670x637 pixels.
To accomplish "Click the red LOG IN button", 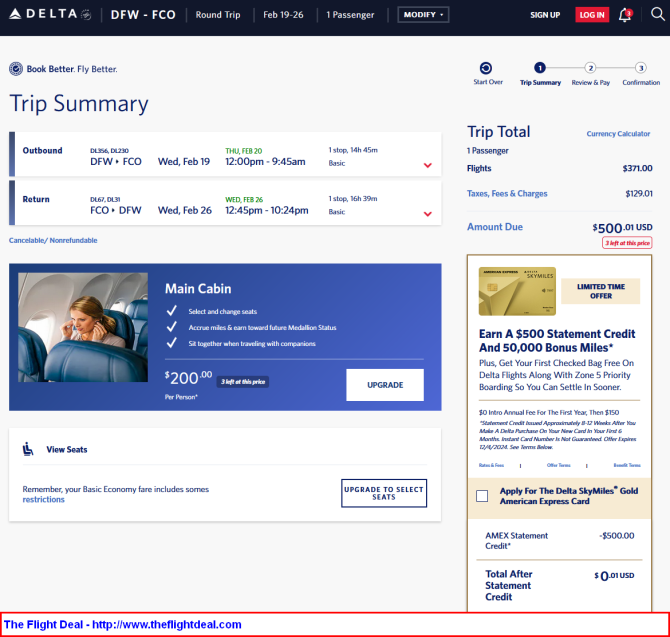I will (x=592, y=15).
